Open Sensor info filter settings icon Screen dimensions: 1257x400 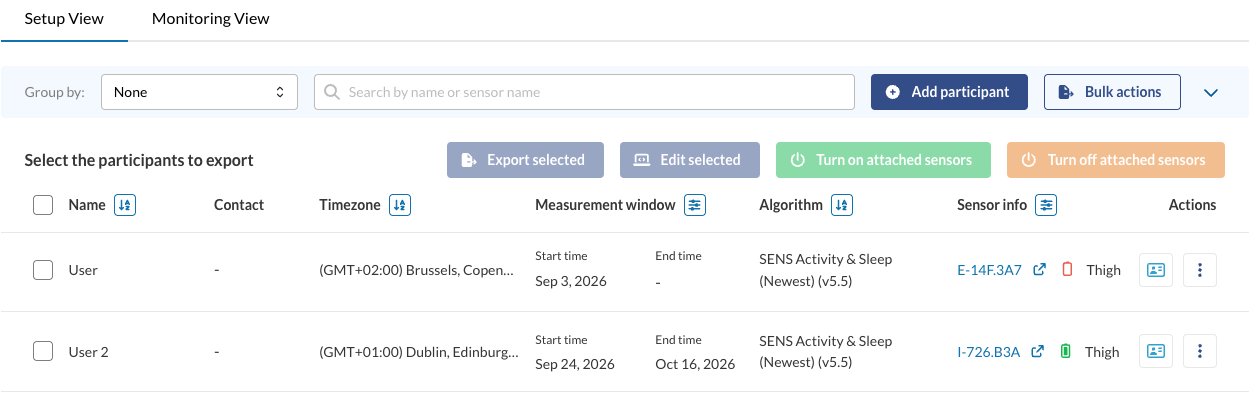(x=1046, y=205)
